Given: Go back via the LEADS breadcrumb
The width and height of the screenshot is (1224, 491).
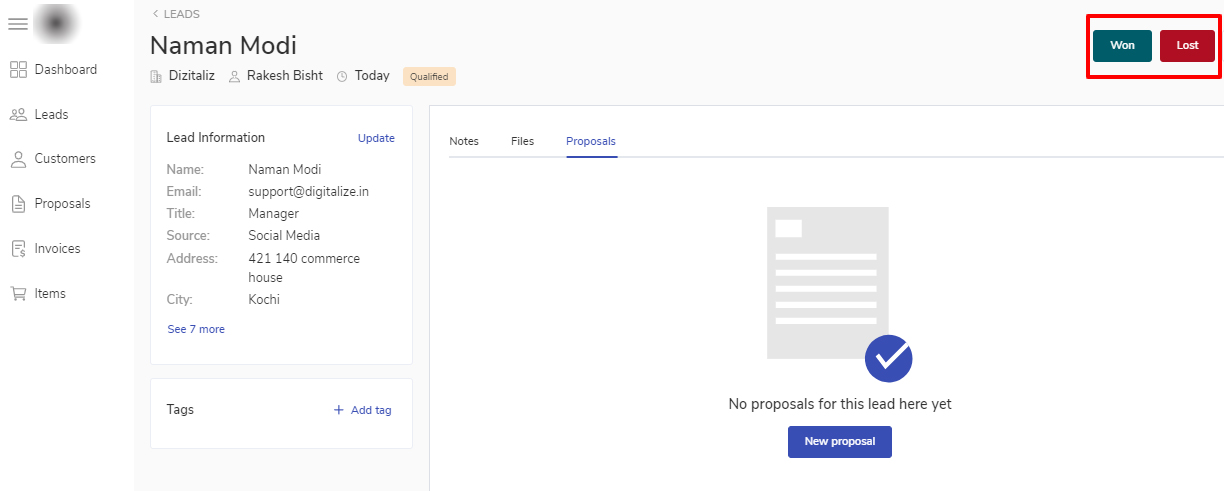Looking at the screenshot, I should point(176,14).
